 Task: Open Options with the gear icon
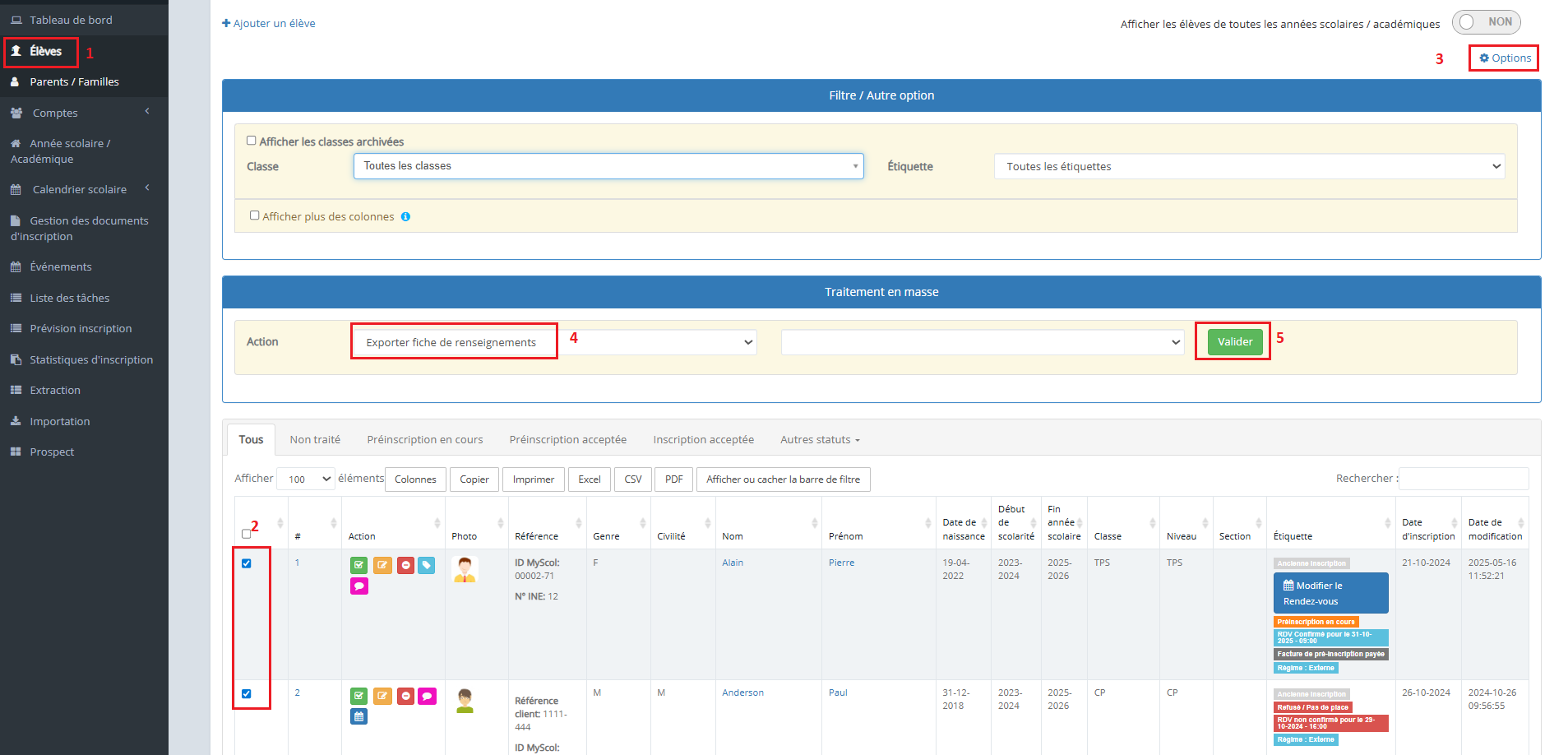[x=1504, y=58]
